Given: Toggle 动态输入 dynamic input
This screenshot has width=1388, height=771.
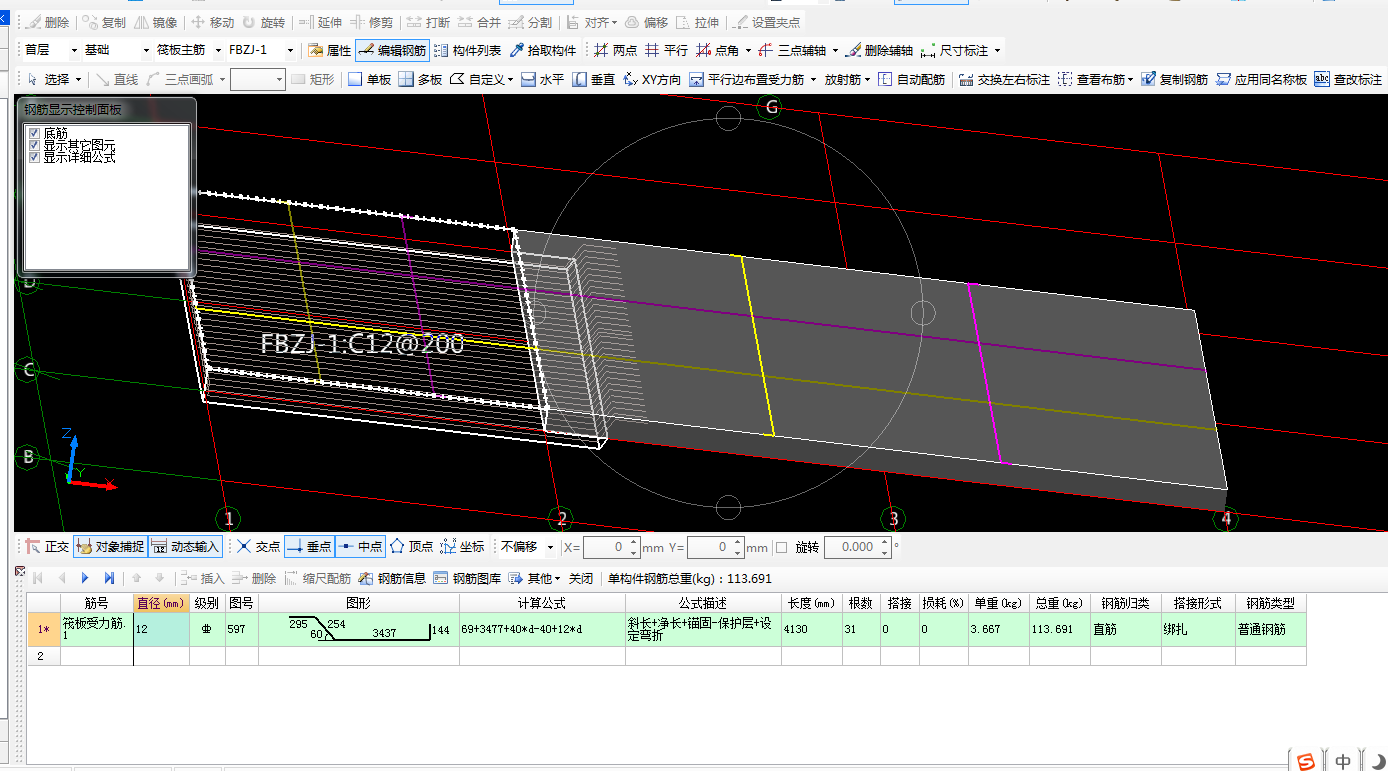Looking at the screenshot, I should click(x=185, y=547).
